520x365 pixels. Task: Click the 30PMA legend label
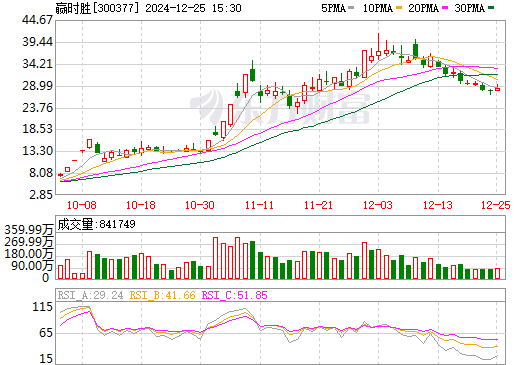pos(469,8)
